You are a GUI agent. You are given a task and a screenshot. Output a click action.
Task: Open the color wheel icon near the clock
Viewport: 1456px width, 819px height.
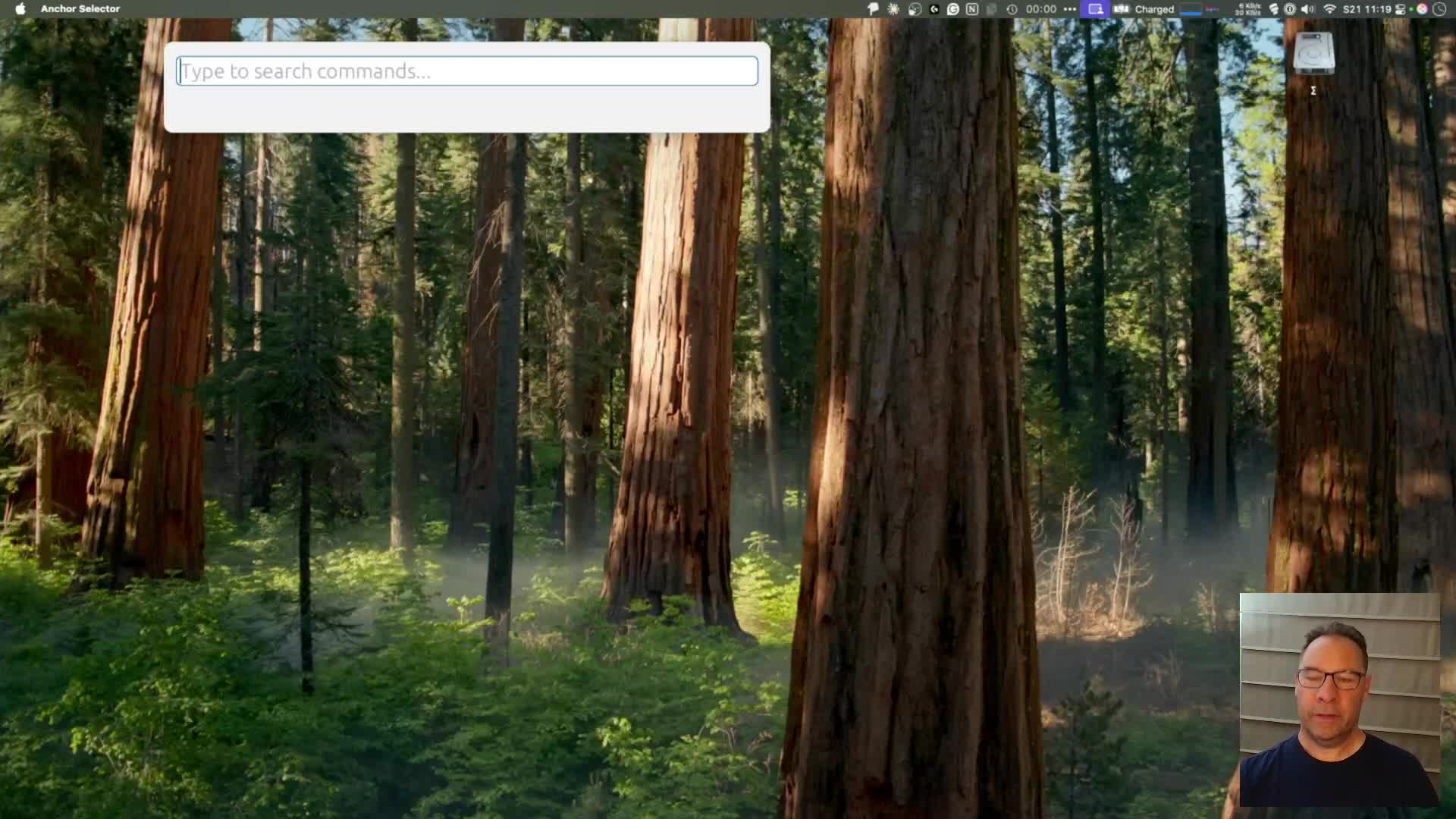1422,8
